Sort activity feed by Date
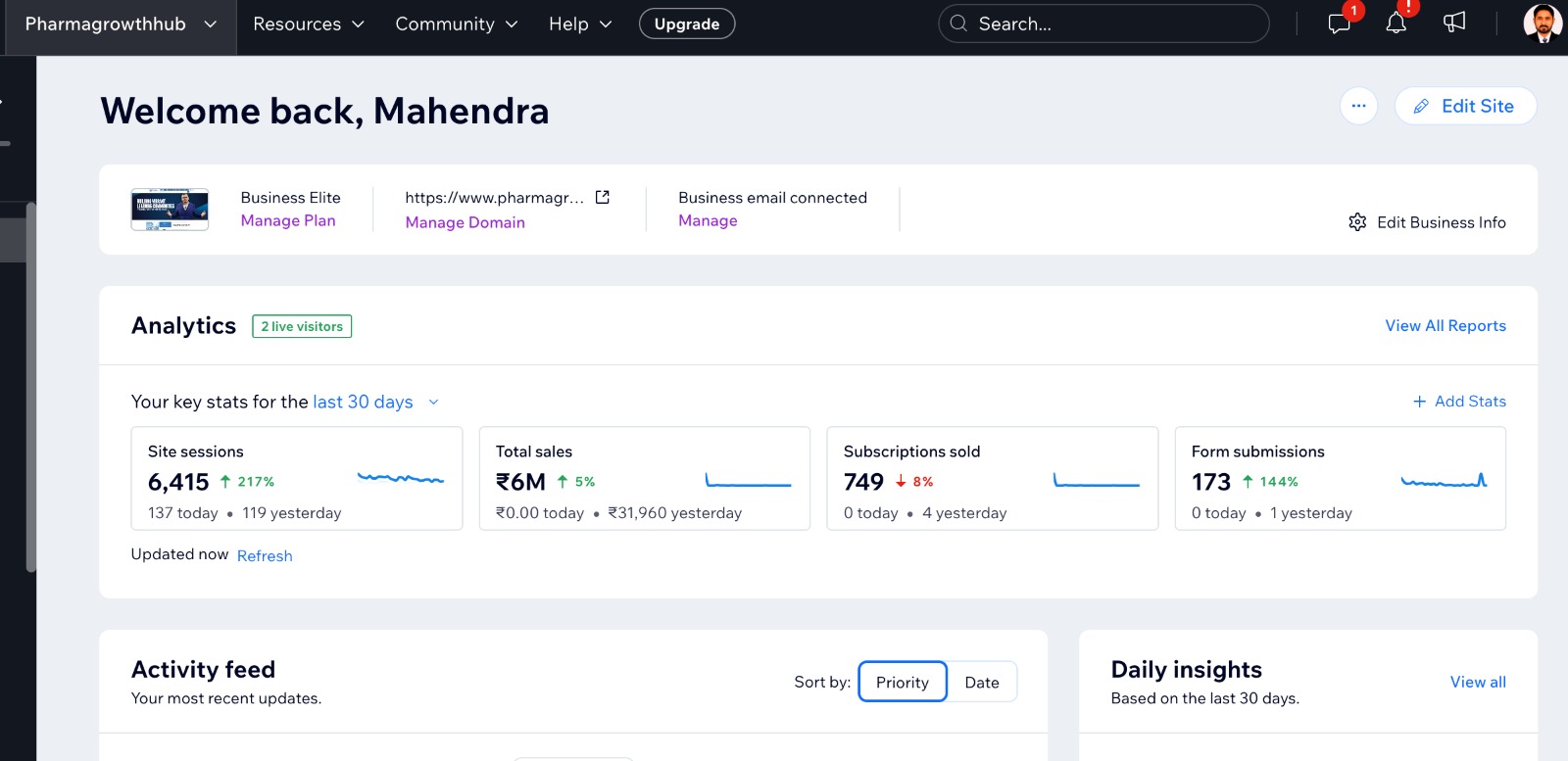The width and height of the screenshot is (1568, 761). pos(982,683)
